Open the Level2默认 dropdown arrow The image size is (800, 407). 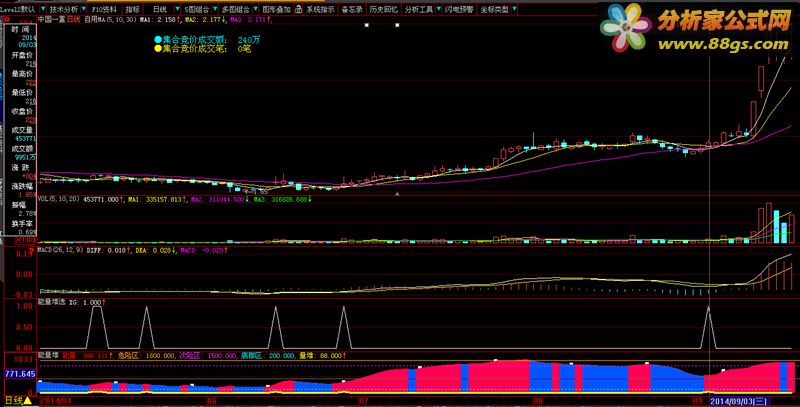coord(42,9)
